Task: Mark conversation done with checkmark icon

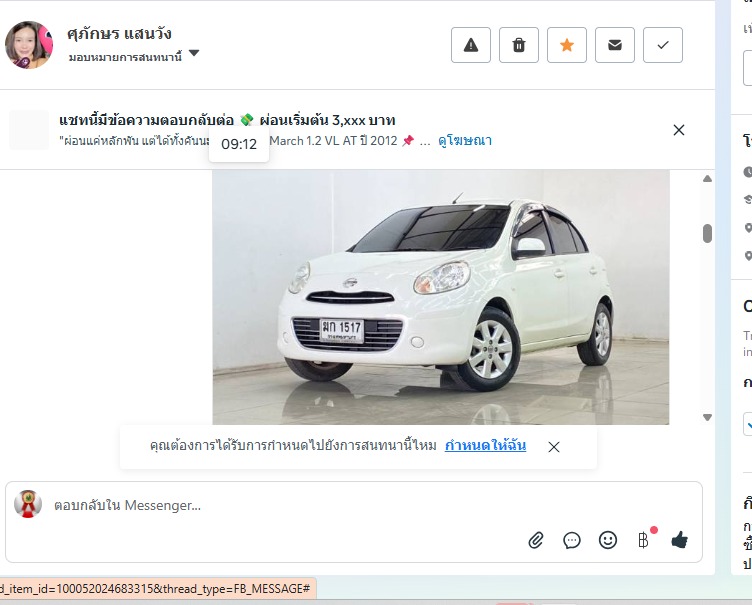Action: coord(662,45)
